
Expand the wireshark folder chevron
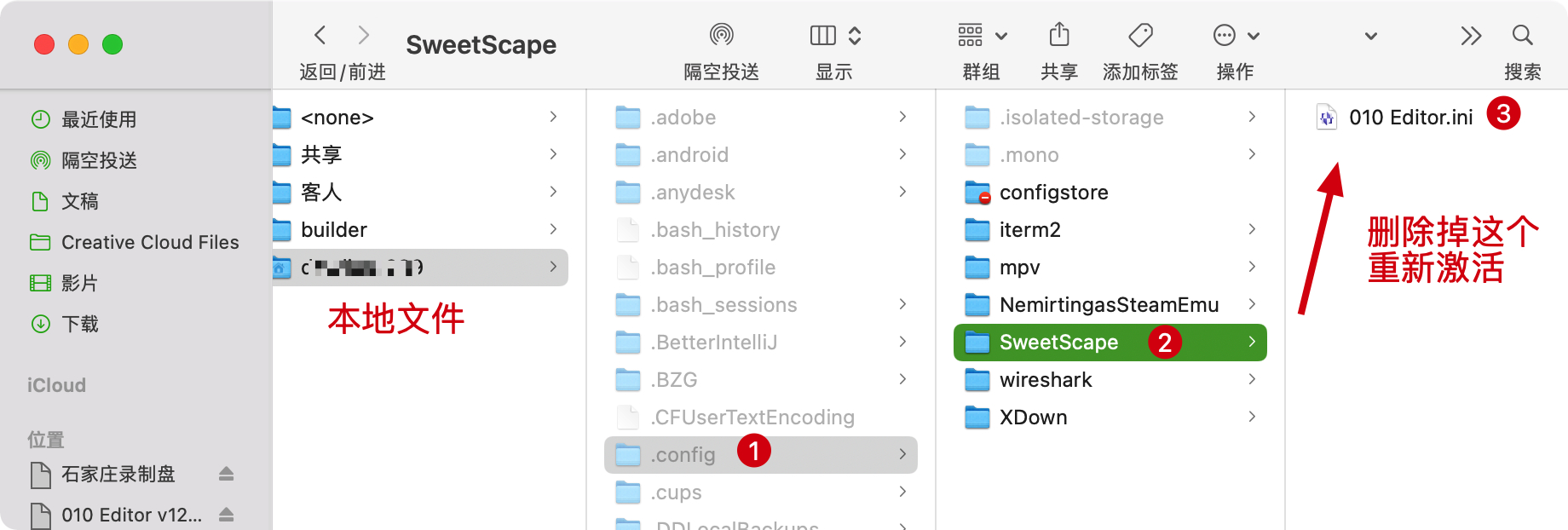coord(1252,379)
